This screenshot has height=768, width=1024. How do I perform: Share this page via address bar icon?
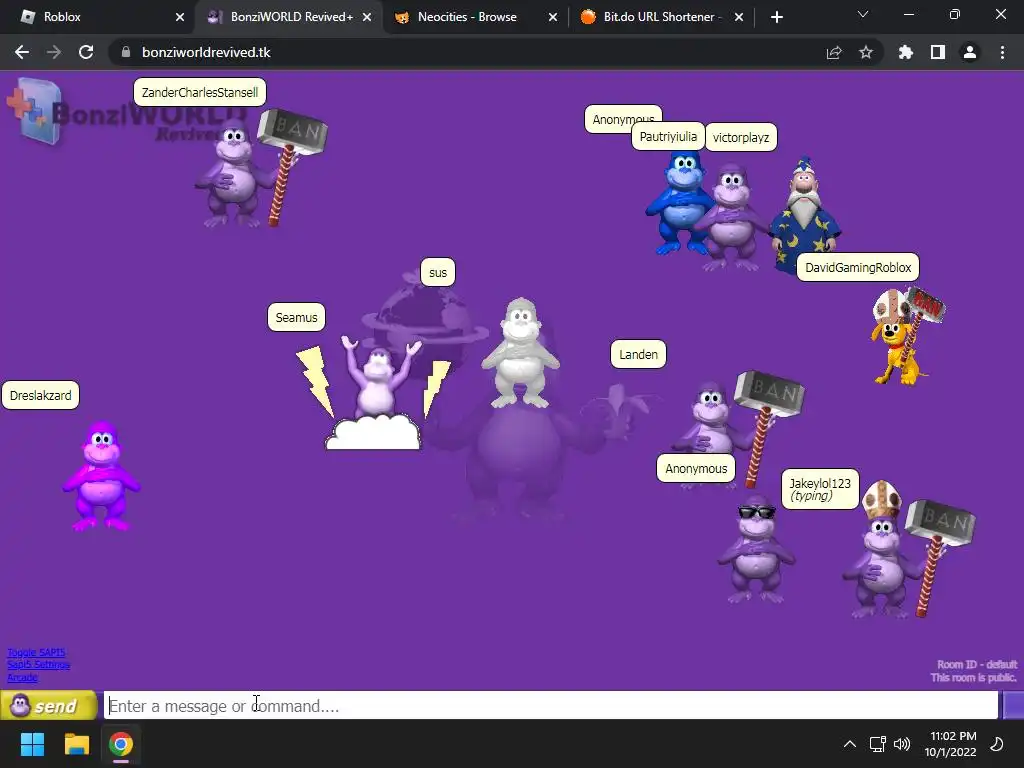coord(834,52)
